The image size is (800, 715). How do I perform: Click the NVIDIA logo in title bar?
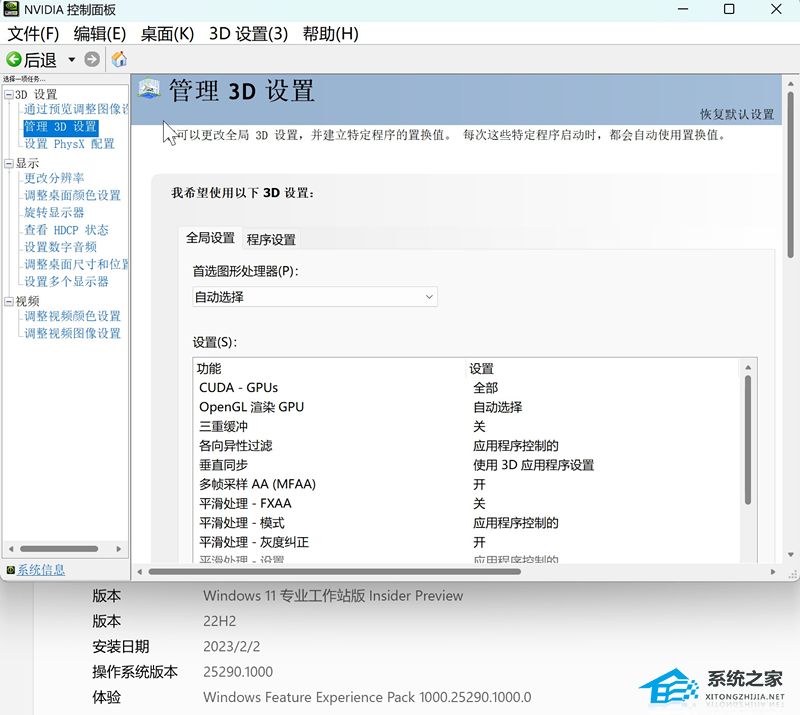pos(12,10)
